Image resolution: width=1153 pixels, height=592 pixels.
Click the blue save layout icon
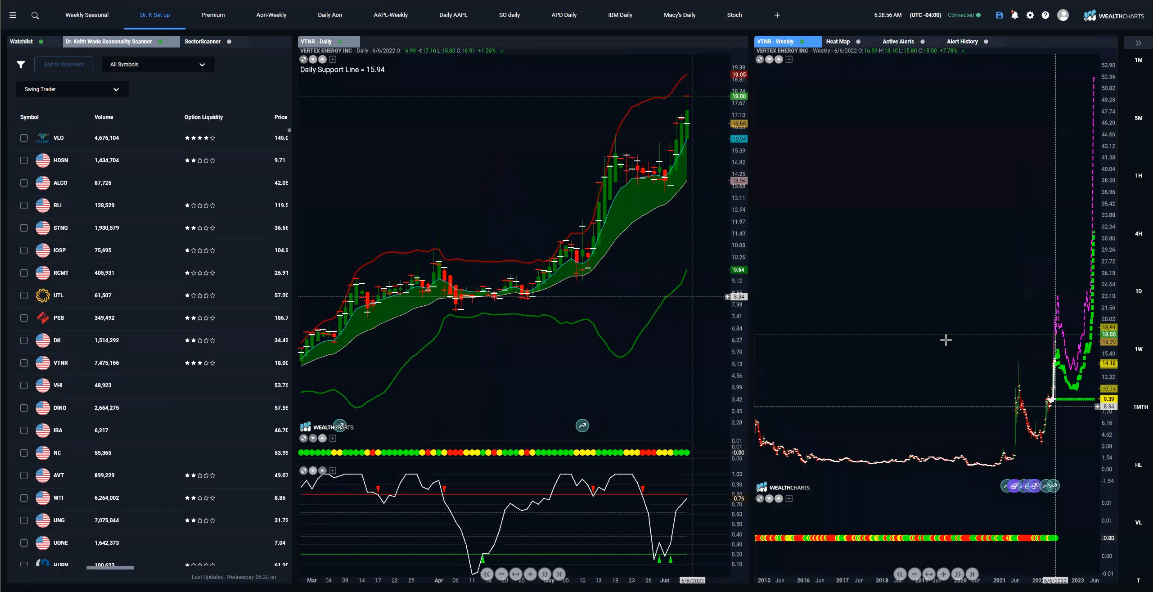[999, 15]
